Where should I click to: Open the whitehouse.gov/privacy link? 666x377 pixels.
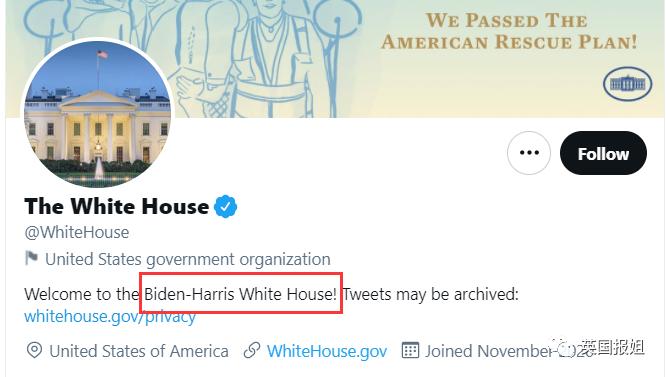[110, 317]
